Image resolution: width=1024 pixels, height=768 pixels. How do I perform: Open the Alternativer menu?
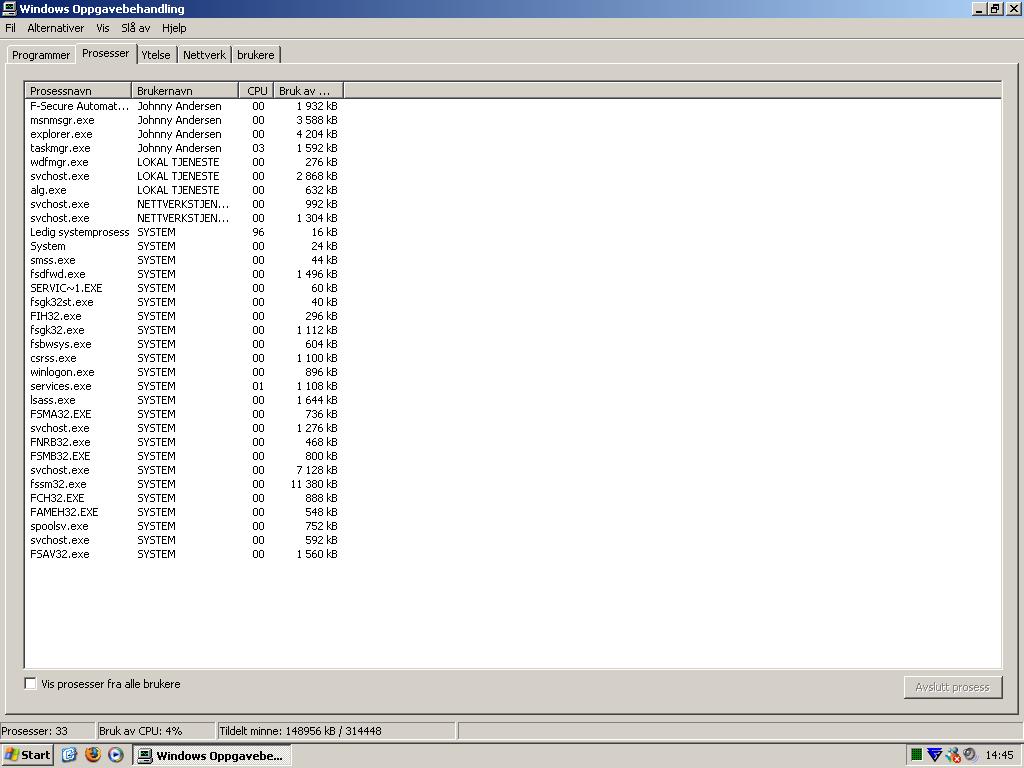(x=56, y=28)
